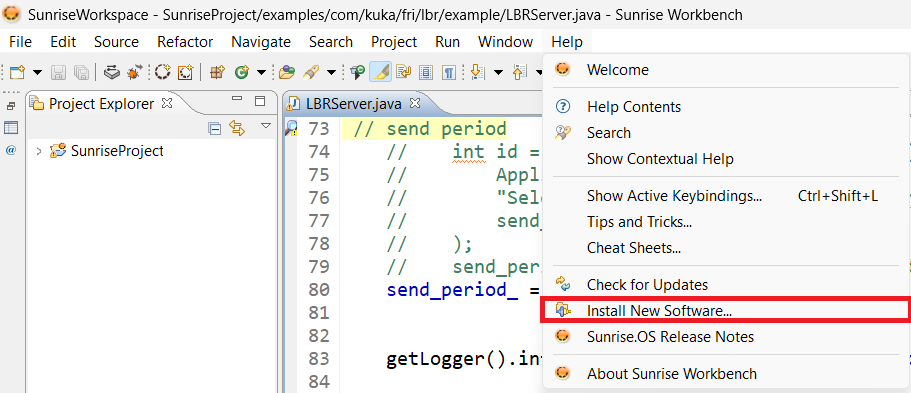Click the New Java Package icon
This screenshot has width=911, height=393.
217,72
